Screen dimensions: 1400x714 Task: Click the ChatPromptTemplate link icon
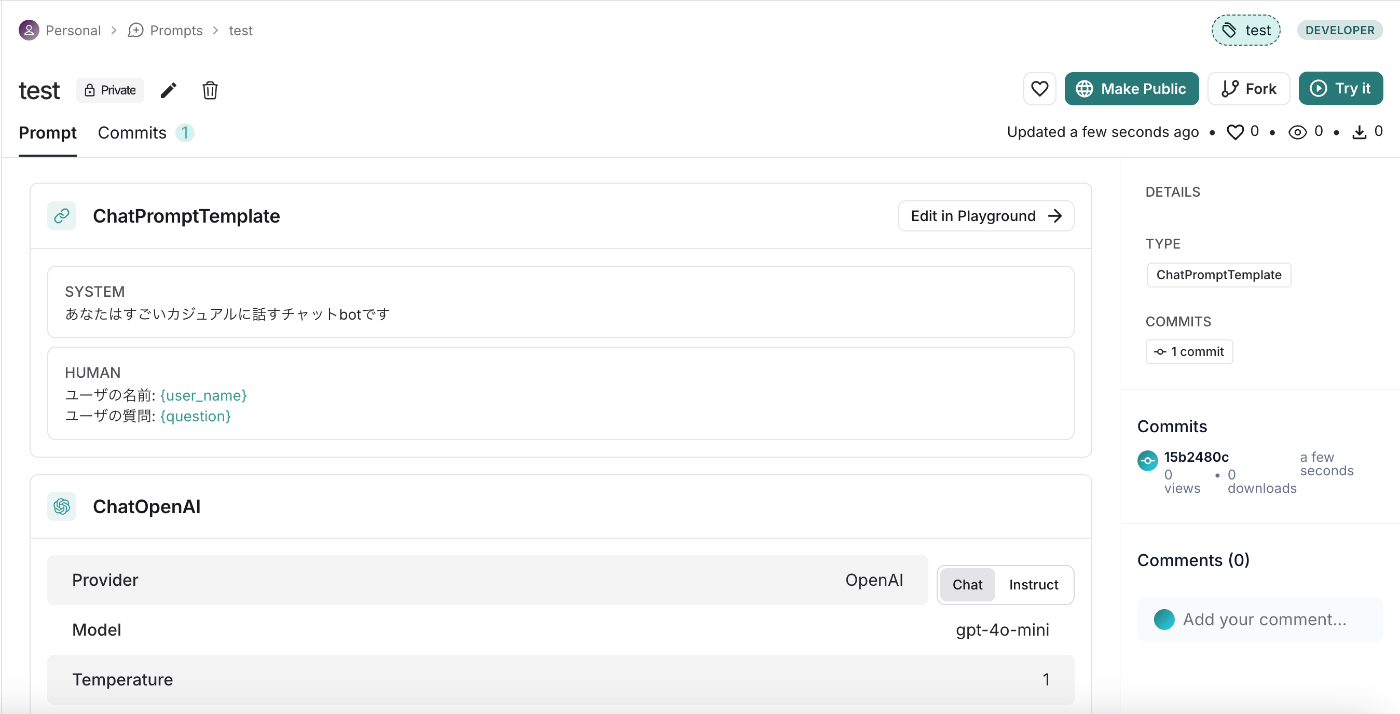tap(62, 216)
